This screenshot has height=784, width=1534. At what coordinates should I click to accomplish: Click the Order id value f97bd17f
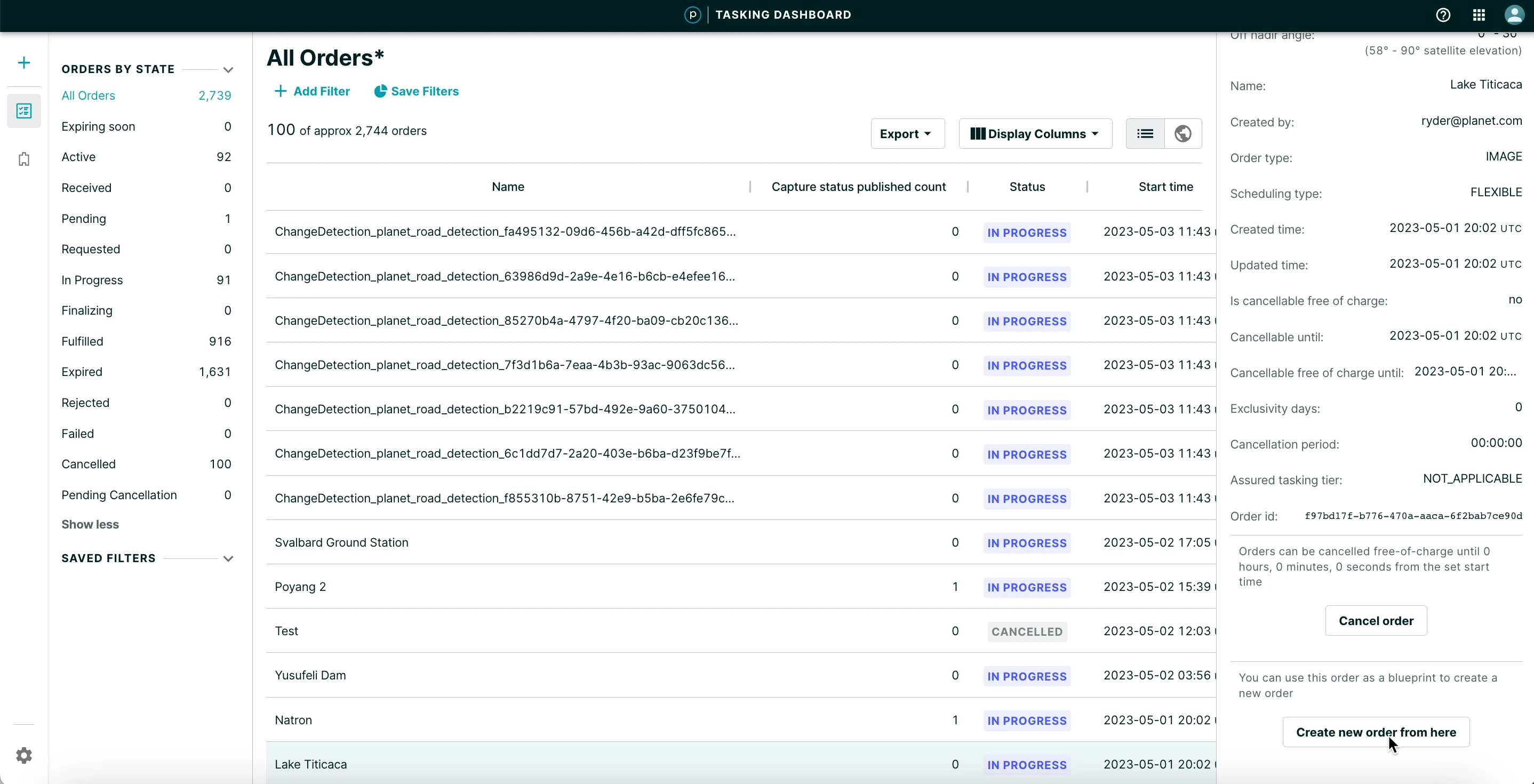1412,516
